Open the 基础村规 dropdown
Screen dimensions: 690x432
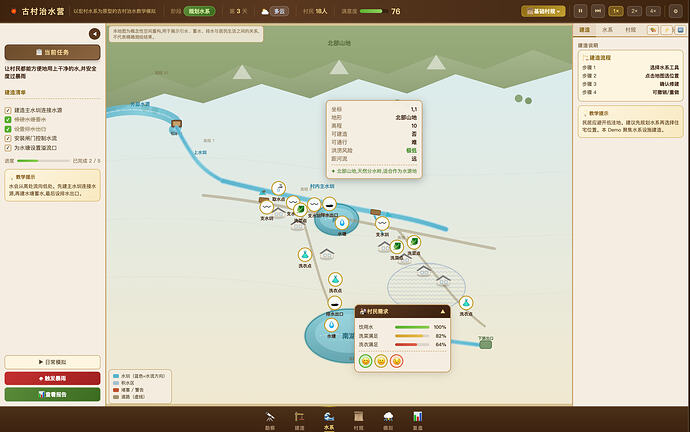pyautogui.click(x=543, y=11)
